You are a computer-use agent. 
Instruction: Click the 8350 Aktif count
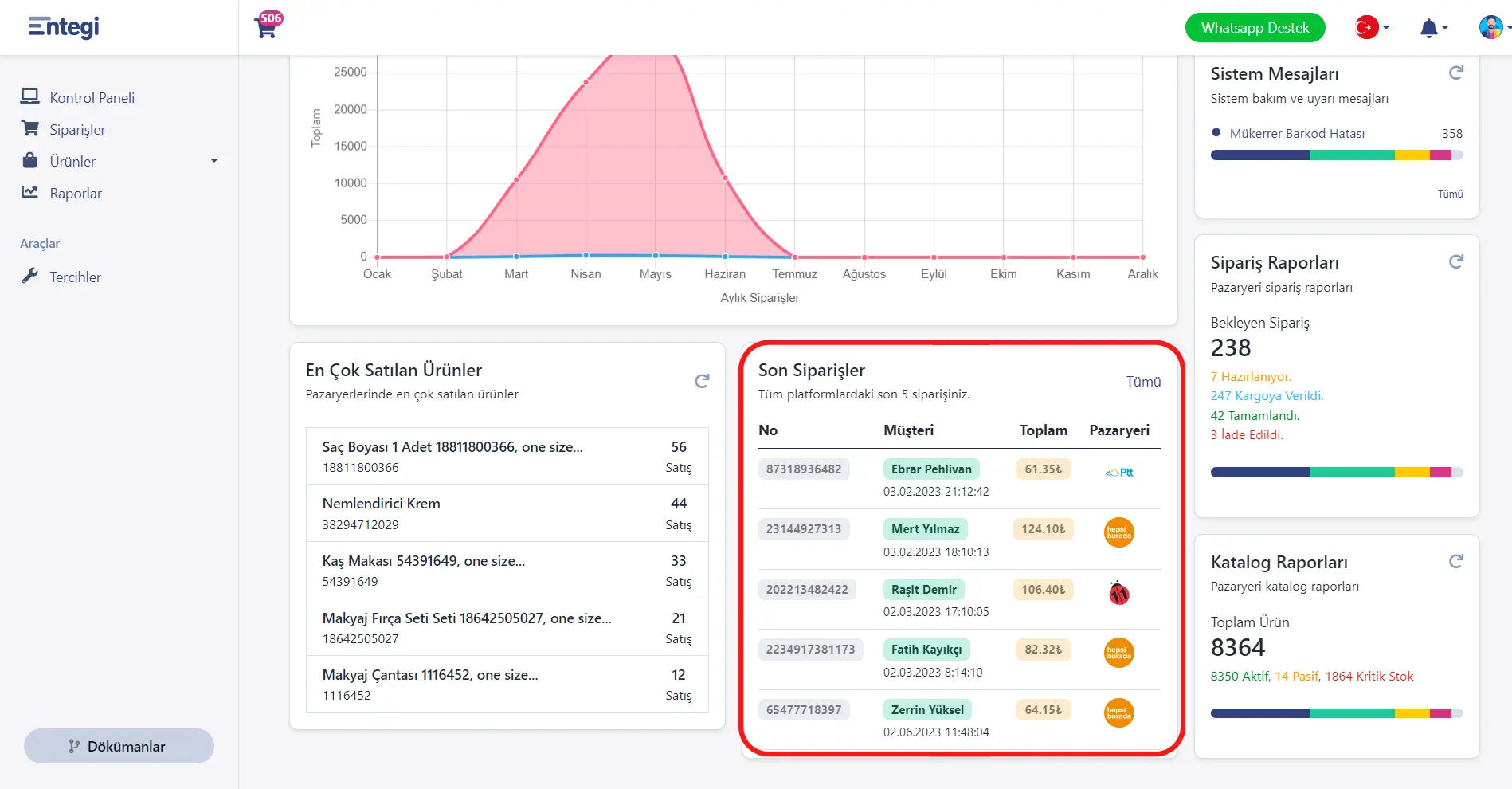point(1240,676)
